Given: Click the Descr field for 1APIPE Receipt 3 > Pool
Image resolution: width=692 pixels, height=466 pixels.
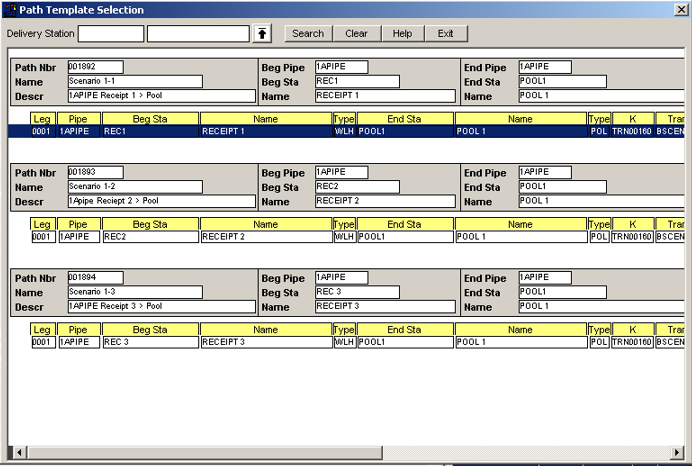Looking at the screenshot, I should 161,306.
